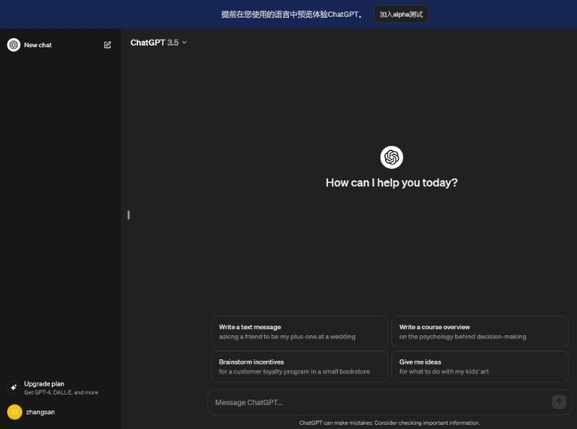Screen dimensions: 577x429
Task: Select the 'Write a text message' suggestion
Action: pyautogui.click(x=300, y=332)
